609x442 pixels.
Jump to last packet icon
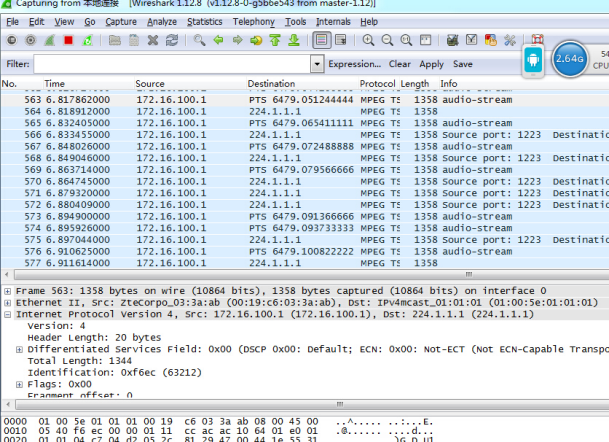294,40
